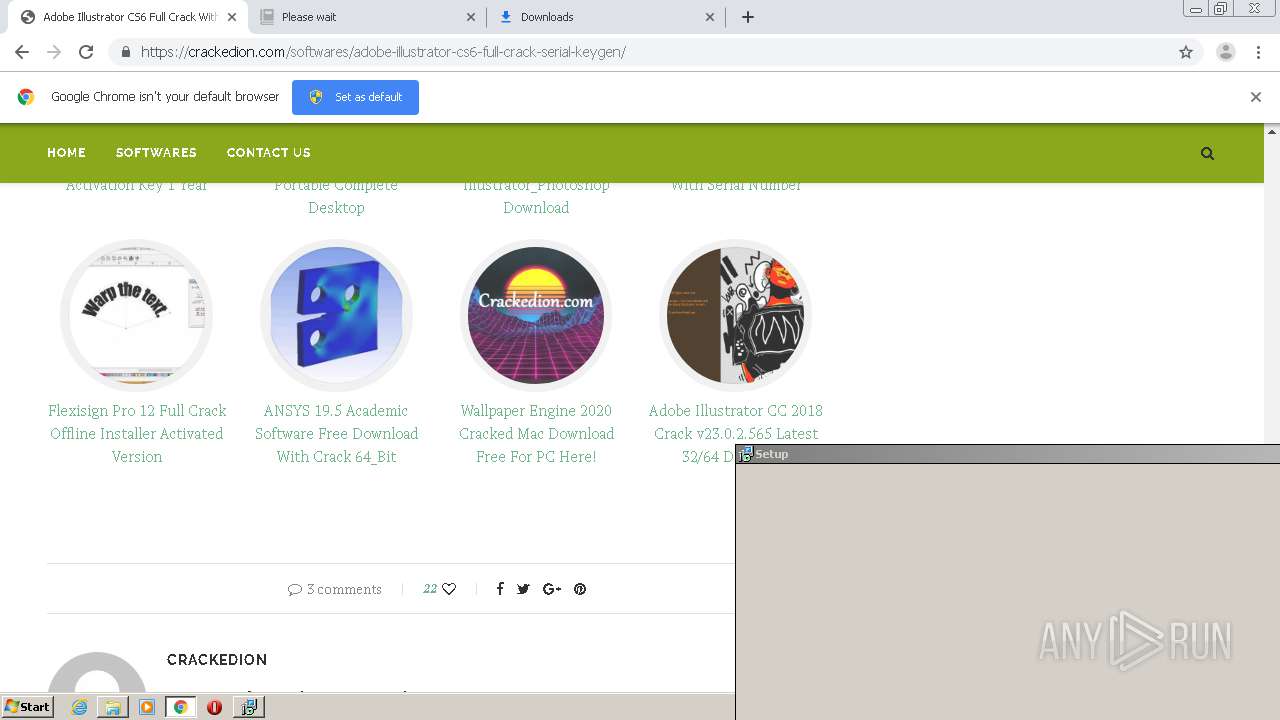
Task: Open a new browser tab
Action: [748, 17]
